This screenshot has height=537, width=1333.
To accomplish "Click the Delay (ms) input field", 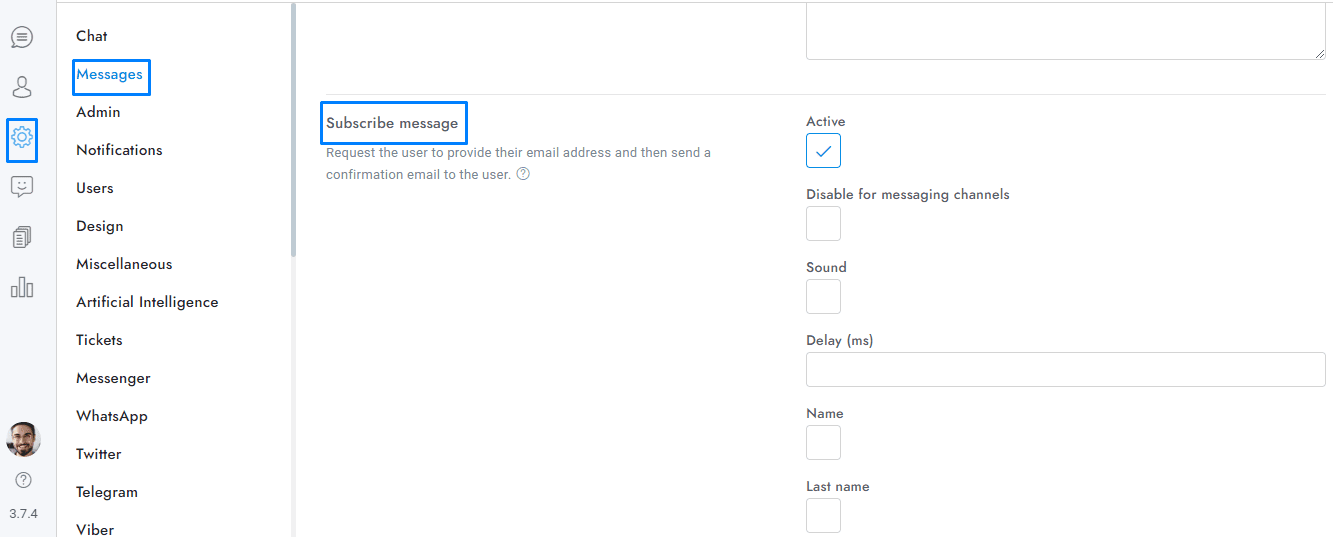I will click(1065, 370).
